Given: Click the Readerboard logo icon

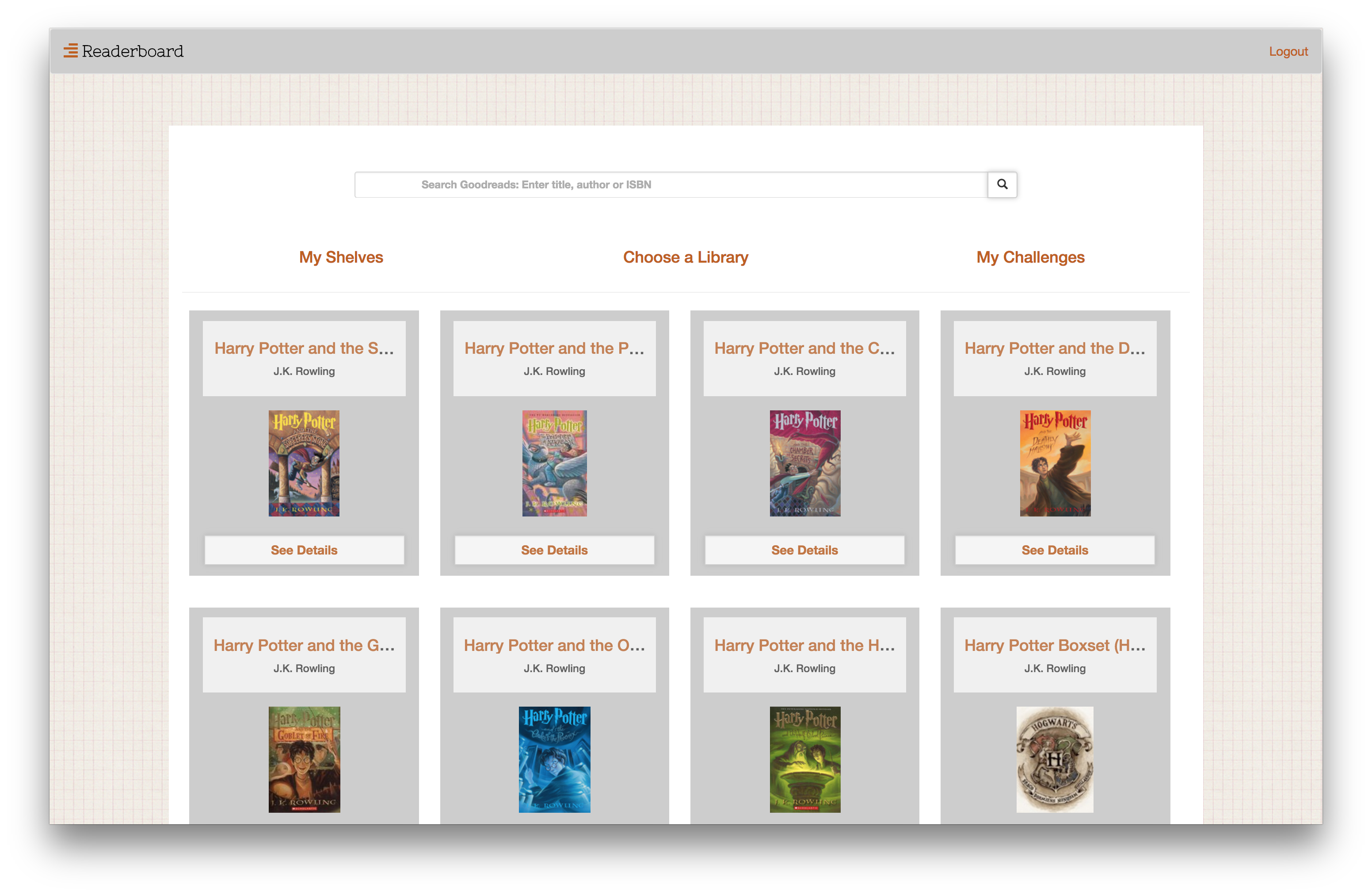Looking at the screenshot, I should [x=70, y=51].
